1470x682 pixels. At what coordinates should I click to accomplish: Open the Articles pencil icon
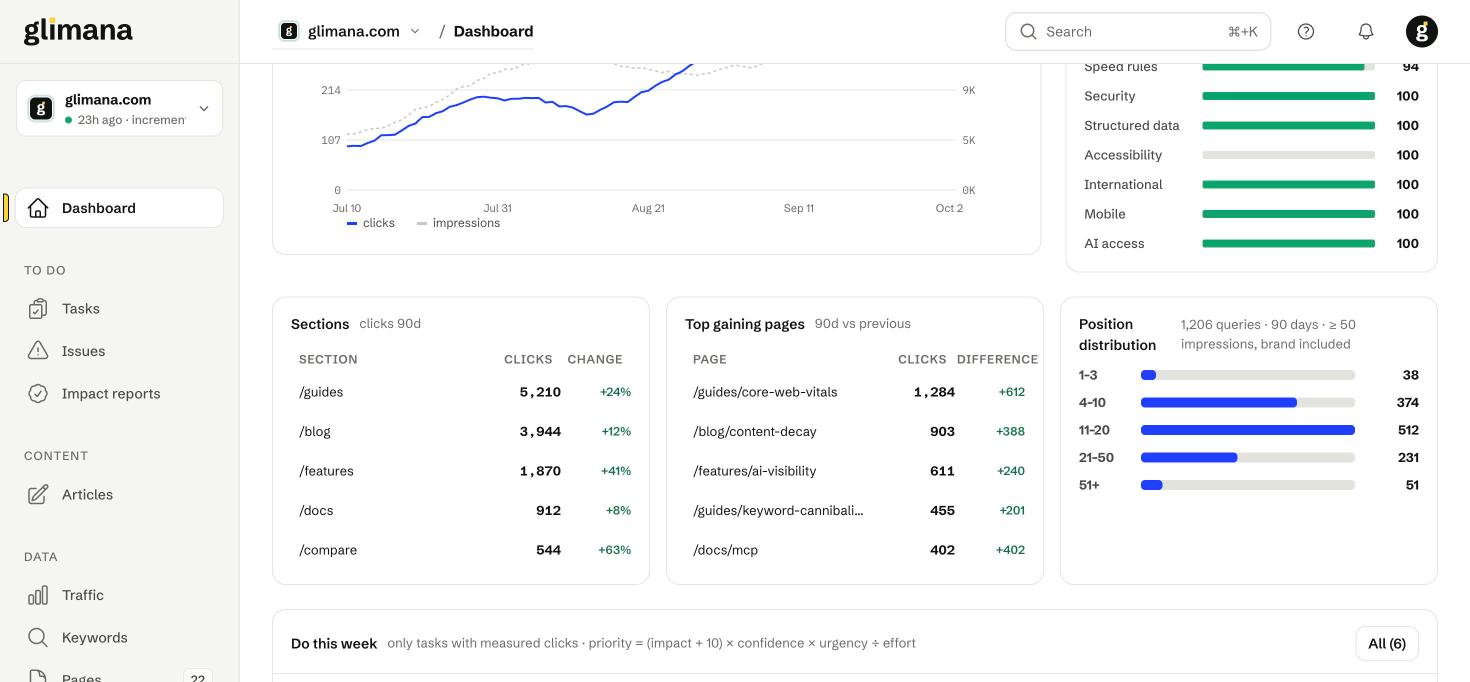(x=38, y=495)
